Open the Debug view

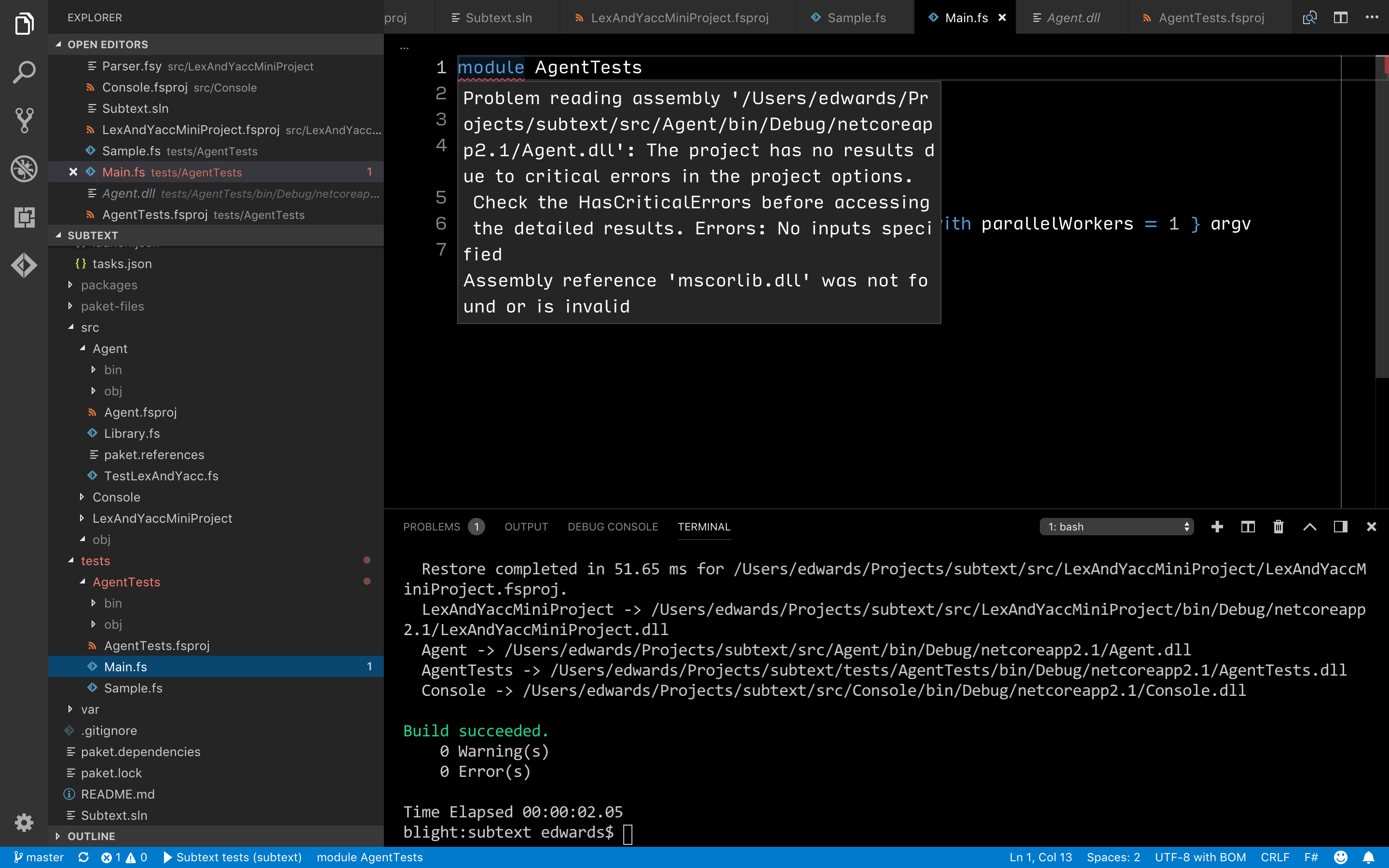coord(24,169)
